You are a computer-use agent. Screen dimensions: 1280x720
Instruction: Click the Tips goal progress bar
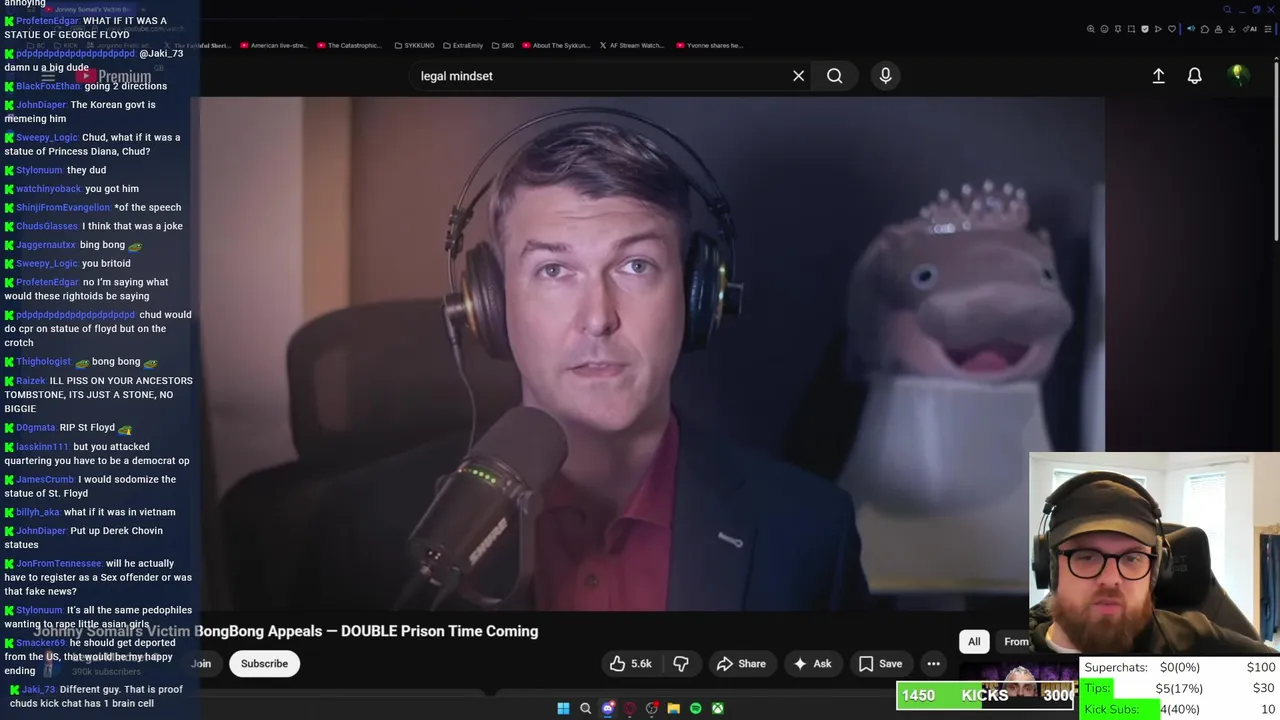pyautogui.click(x=1180, y=688)
